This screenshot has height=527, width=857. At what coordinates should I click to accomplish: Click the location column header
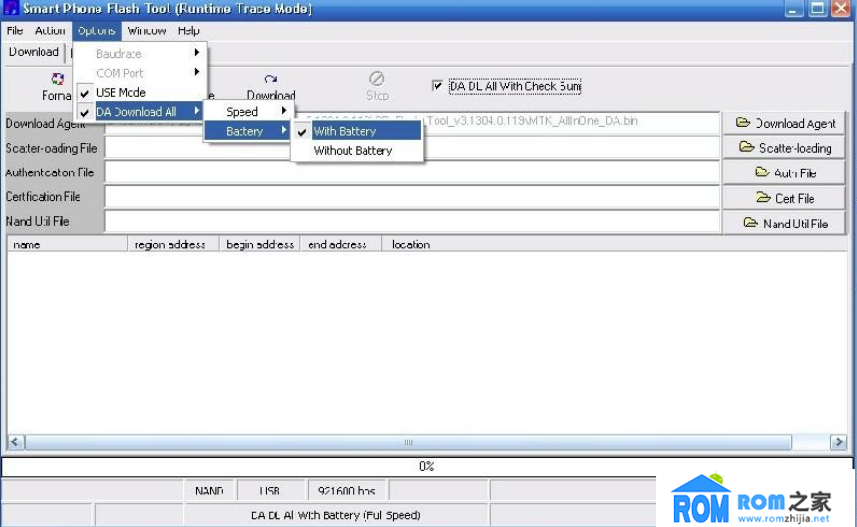pyautogui.click(x=614, y=244)
